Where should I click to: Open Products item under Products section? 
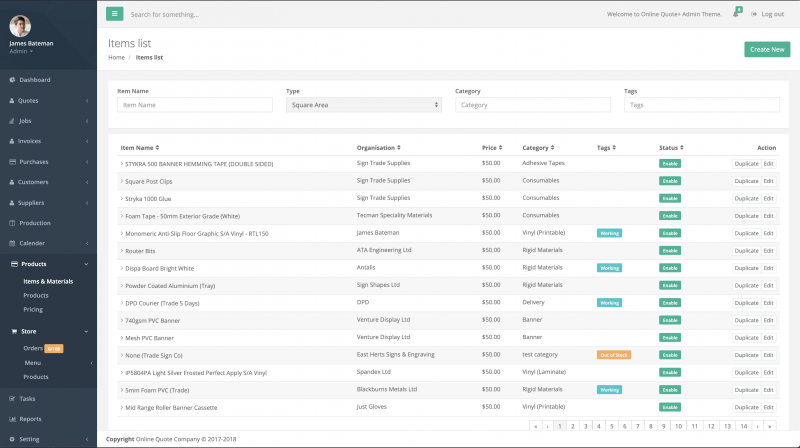pyautogui.click(x=36, y=295)
